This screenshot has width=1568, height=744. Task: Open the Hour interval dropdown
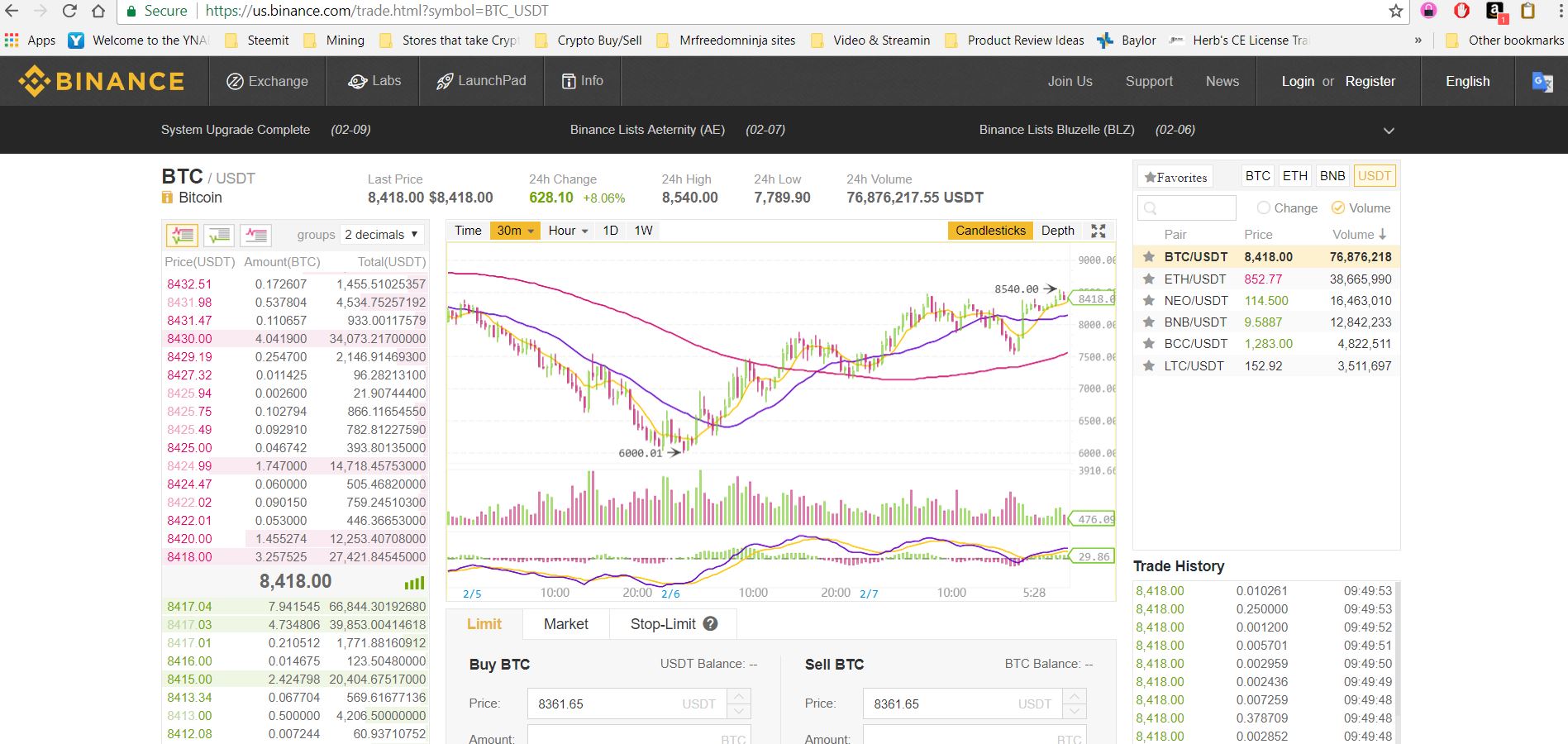[x=568, y=231]
